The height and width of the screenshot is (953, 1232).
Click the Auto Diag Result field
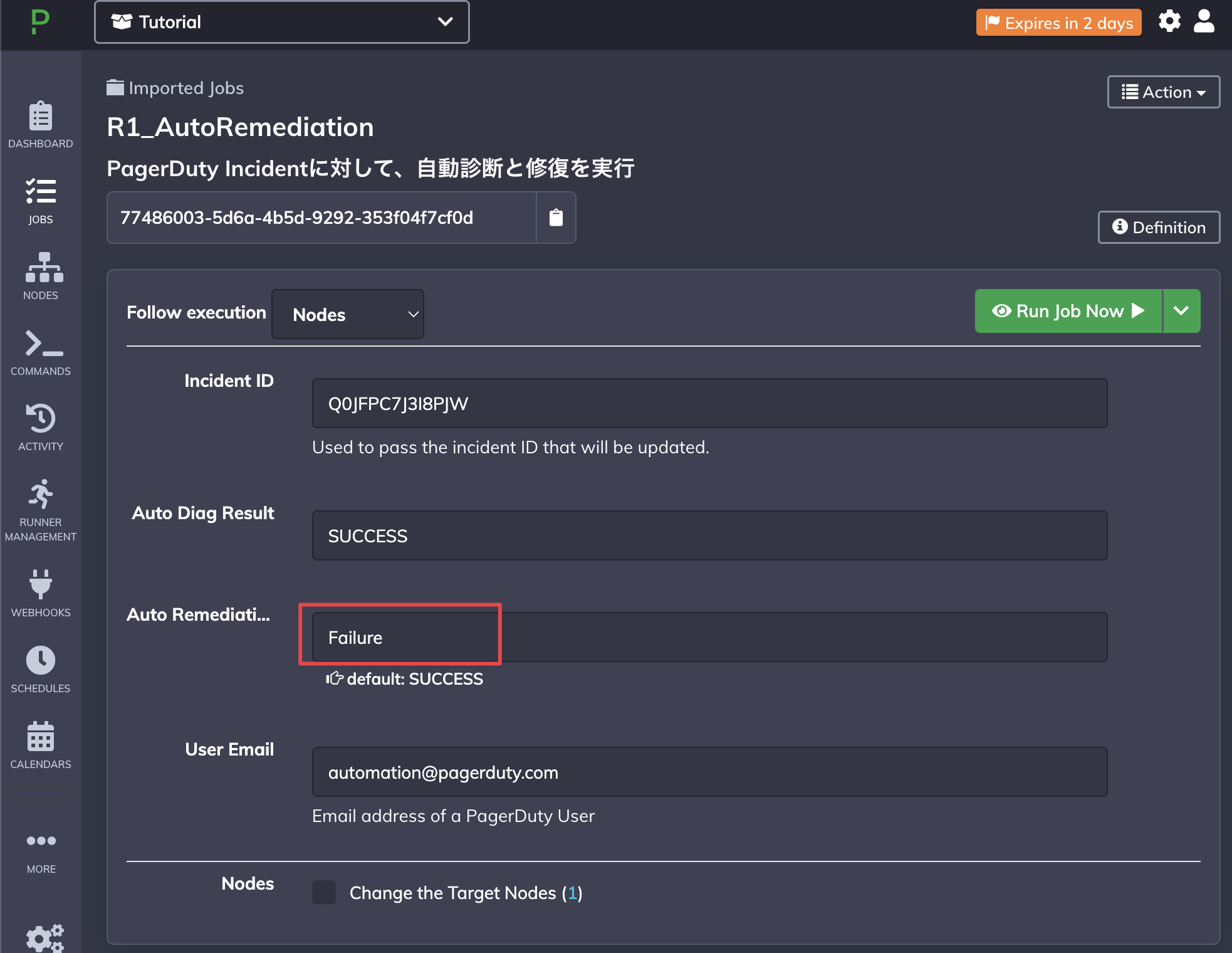[709, 535]
